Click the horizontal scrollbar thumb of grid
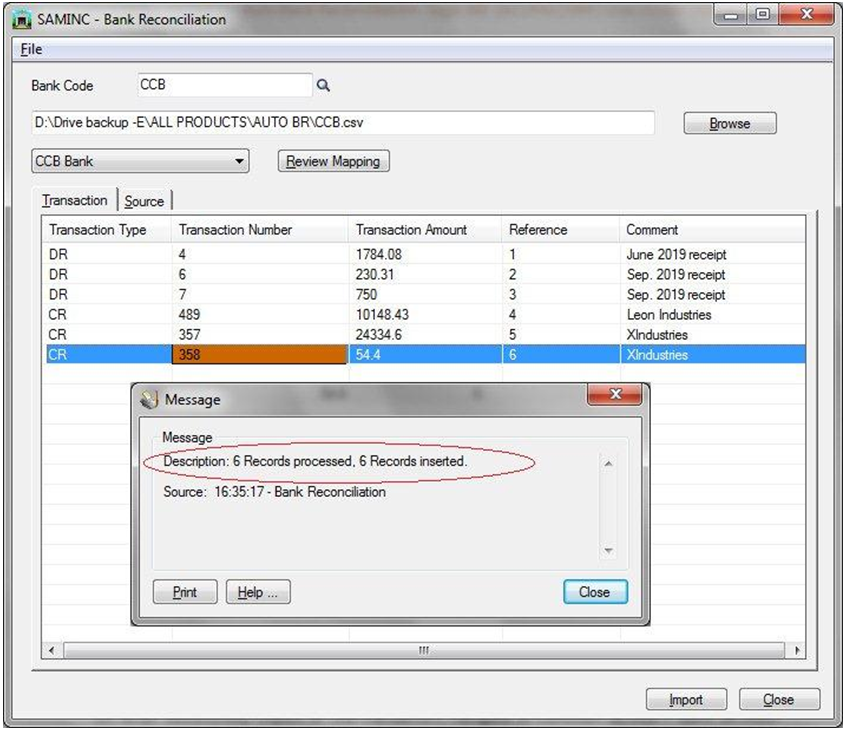Image resolution: width=845 pixels, height=731 pixels. (x=424, y=650)
